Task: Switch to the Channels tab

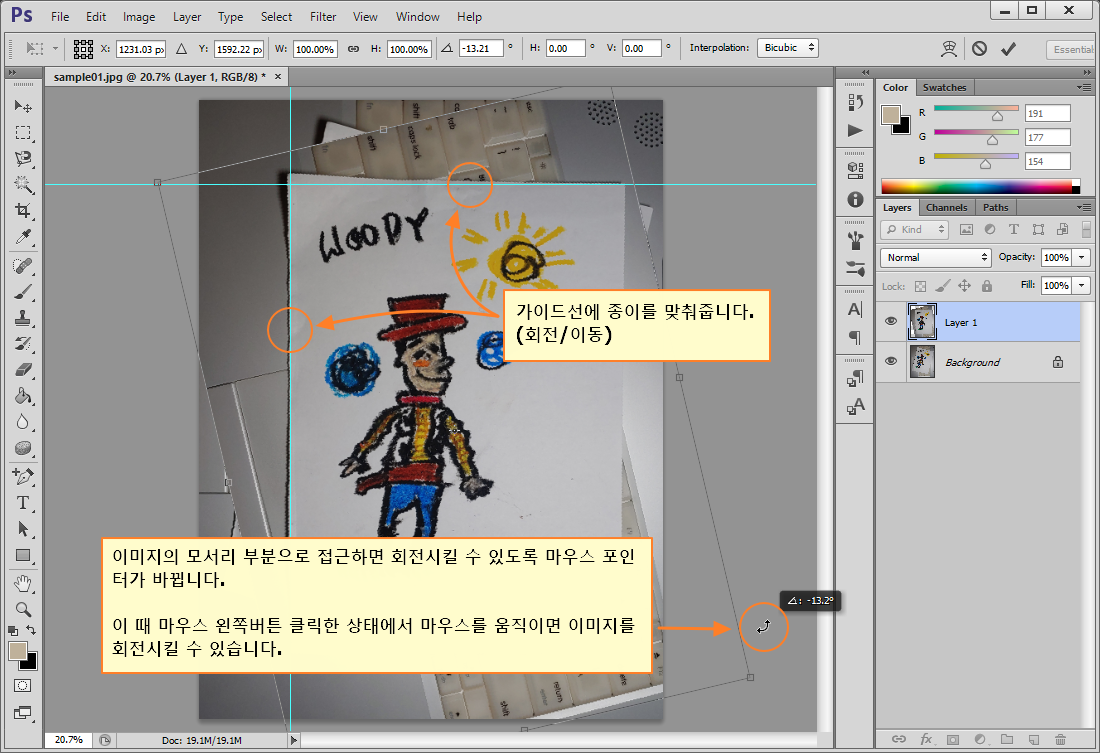Action: [x=946, y=208]
